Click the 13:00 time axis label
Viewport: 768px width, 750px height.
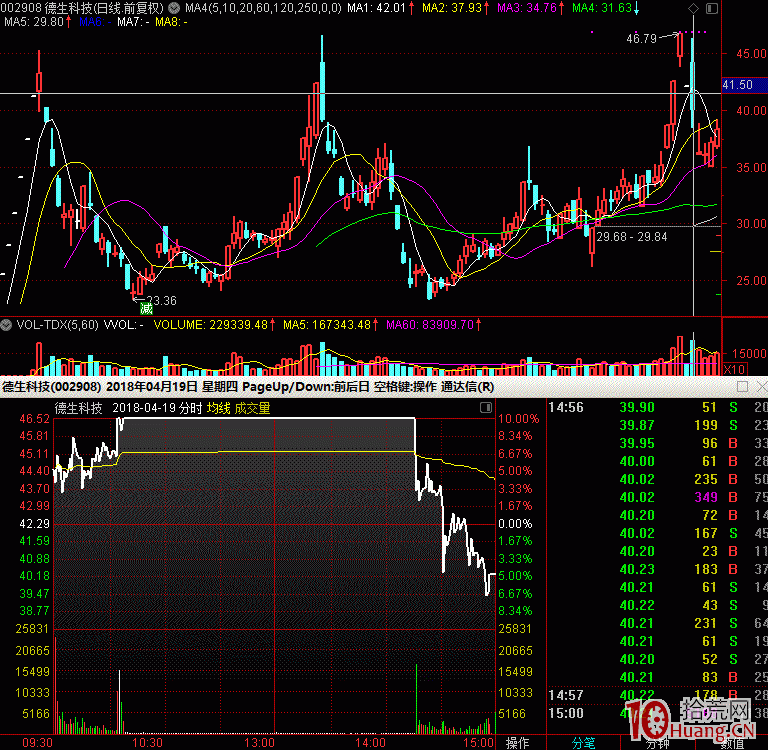(x=259, y=743)
